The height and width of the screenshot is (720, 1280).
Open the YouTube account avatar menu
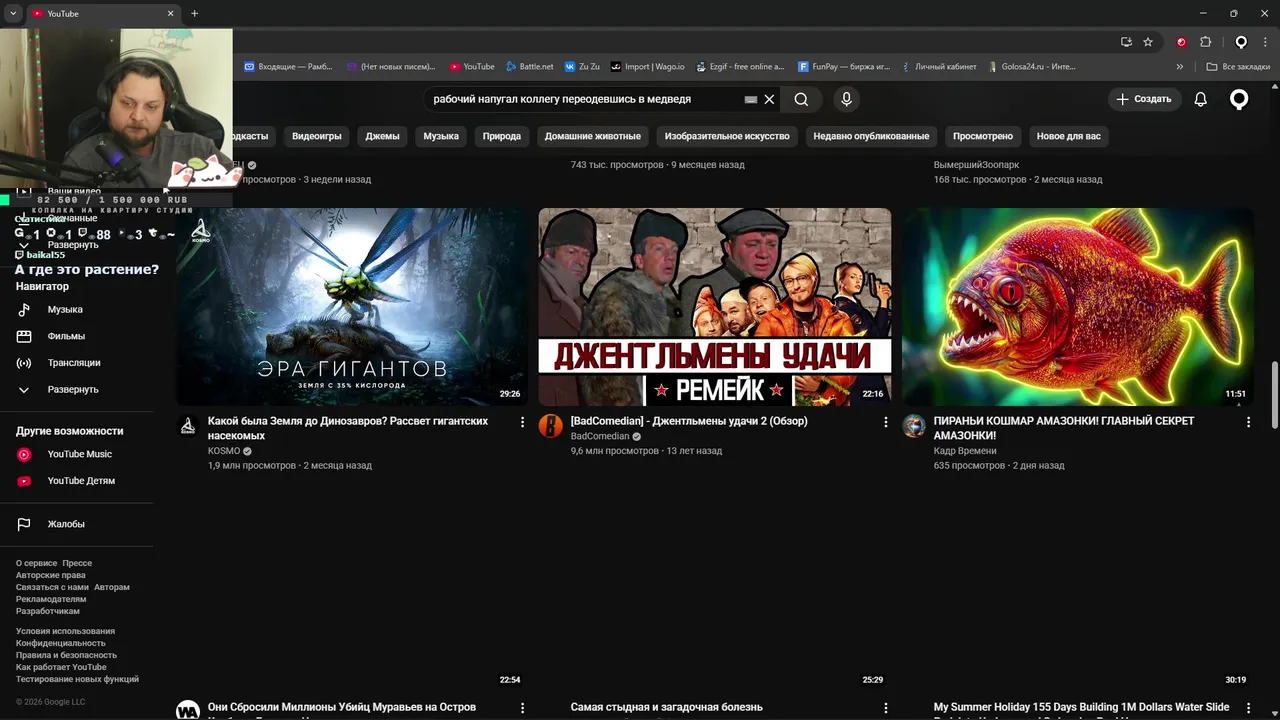[x=1239, y=99]
